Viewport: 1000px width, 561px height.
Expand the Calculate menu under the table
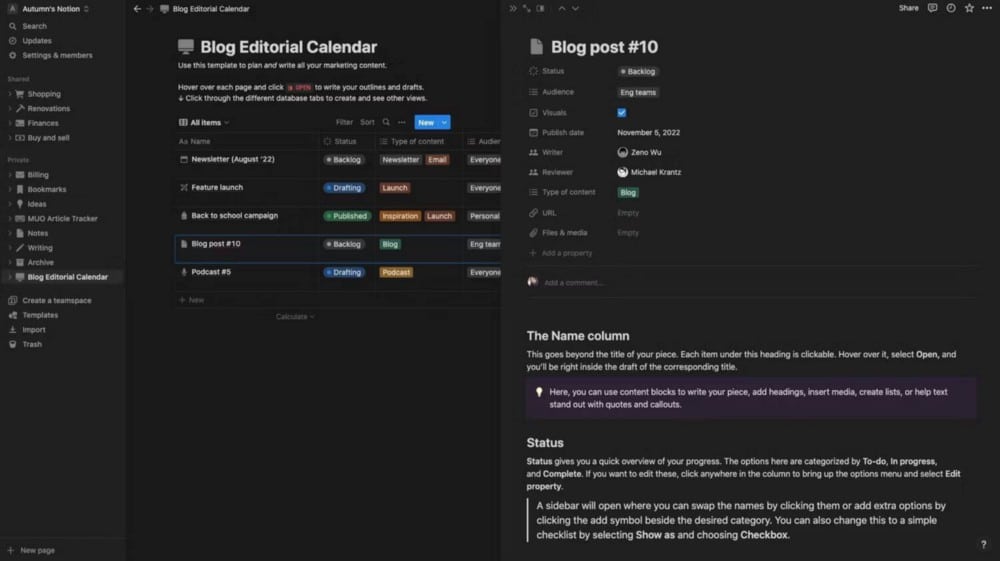[295, 317]
